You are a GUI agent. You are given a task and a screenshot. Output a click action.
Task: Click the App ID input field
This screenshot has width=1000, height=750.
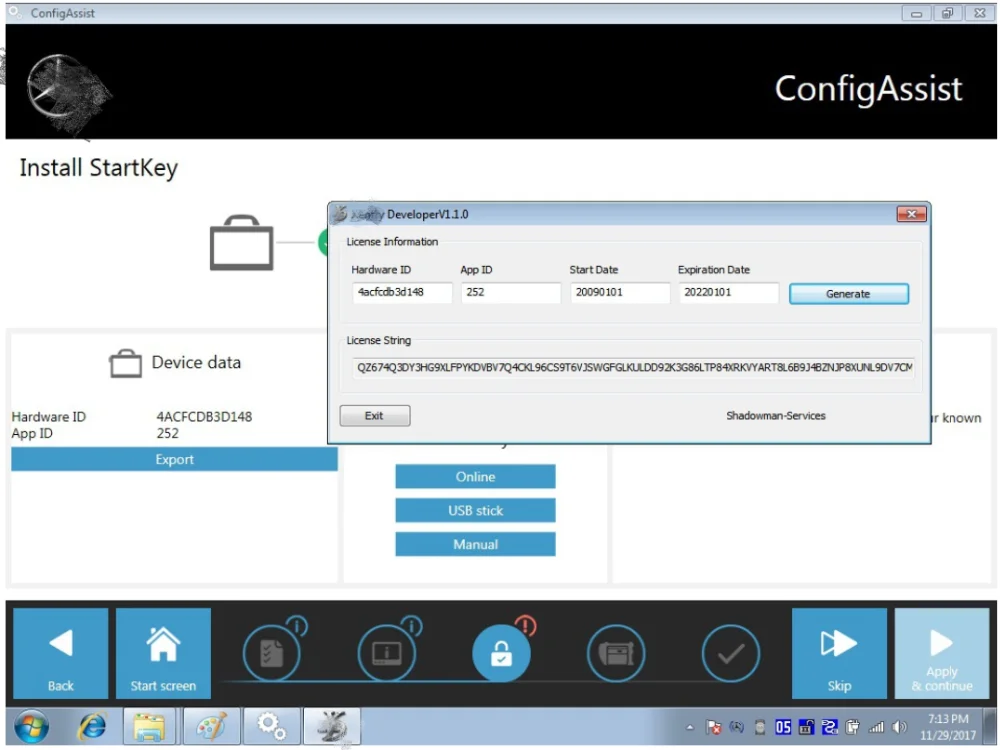pyautogui.click(x=511, y=293)
